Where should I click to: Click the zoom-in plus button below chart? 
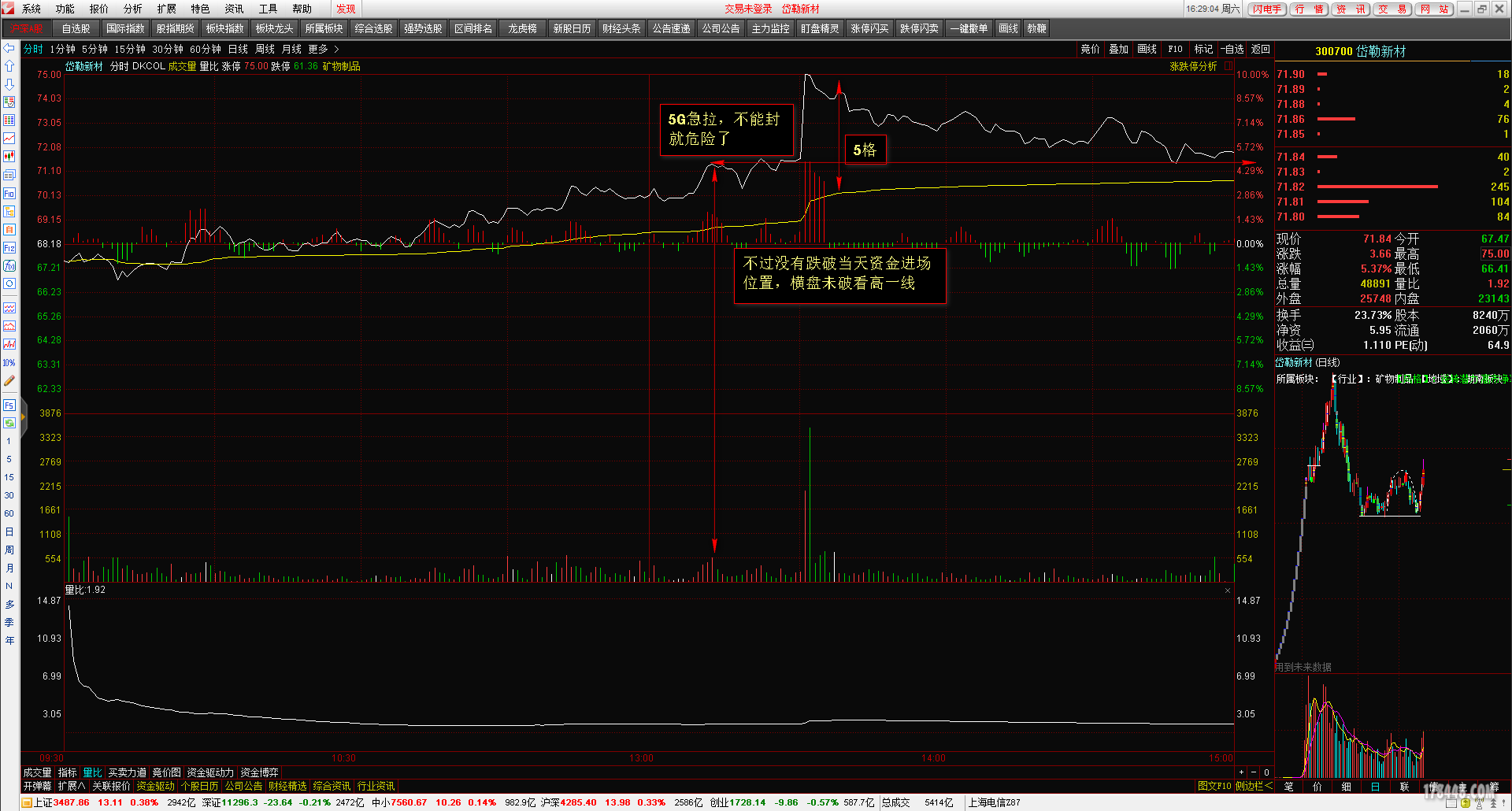(x=1242, y=772)
